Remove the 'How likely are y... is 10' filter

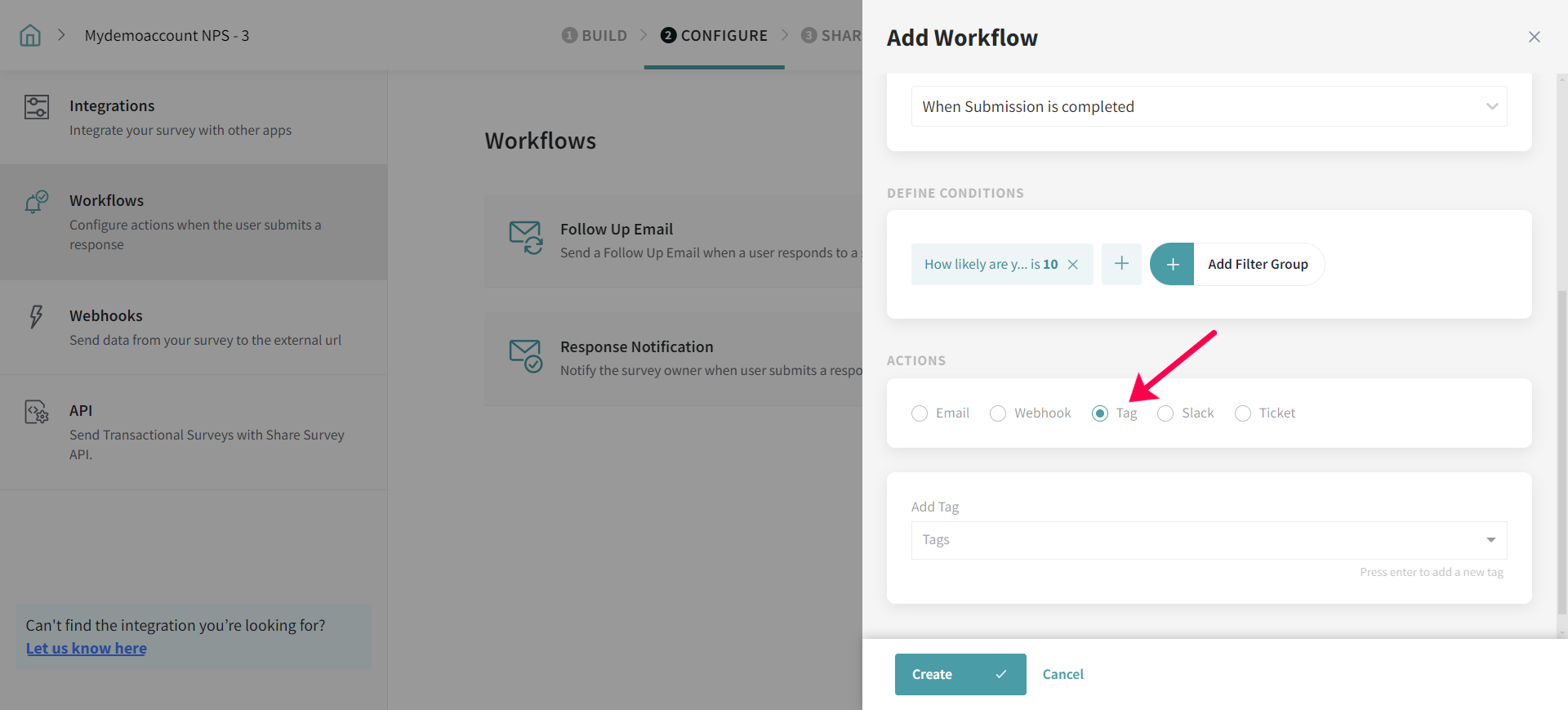pyautogui.click(x=1073, y=264)
